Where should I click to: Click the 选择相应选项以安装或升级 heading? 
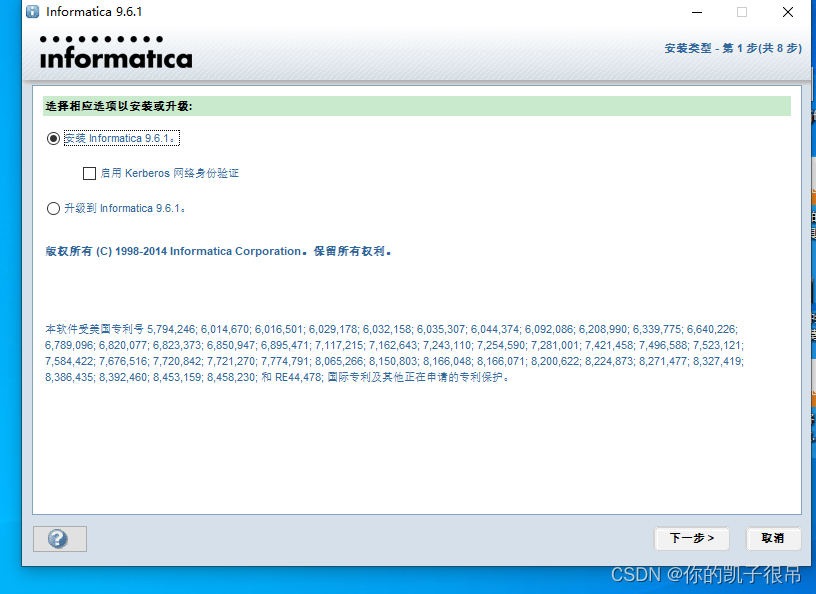(119, 106)
